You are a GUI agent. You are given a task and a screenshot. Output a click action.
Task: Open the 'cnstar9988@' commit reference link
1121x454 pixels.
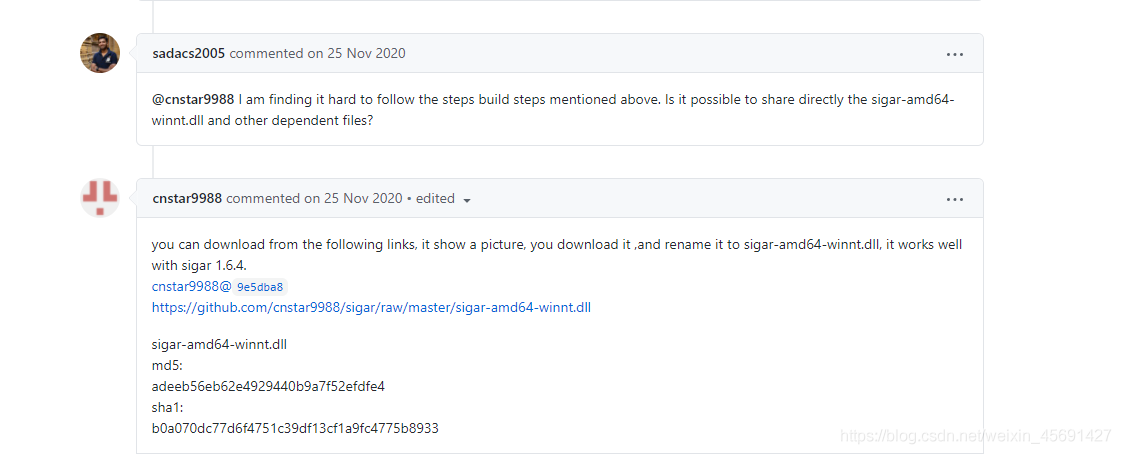click(192, 287)
